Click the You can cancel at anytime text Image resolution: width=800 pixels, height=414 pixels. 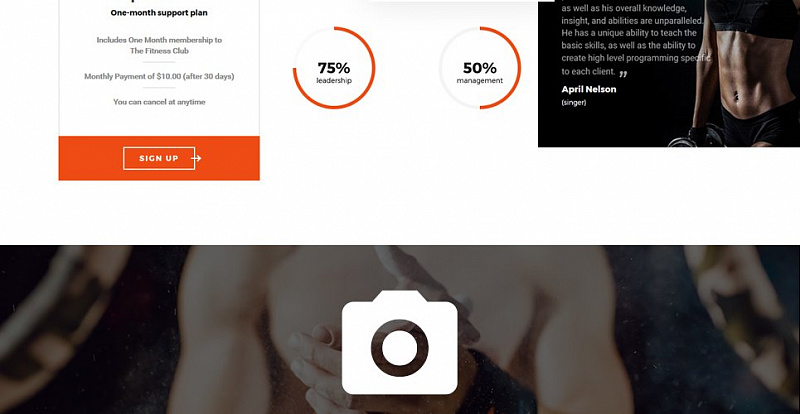[x=159, y=102]
